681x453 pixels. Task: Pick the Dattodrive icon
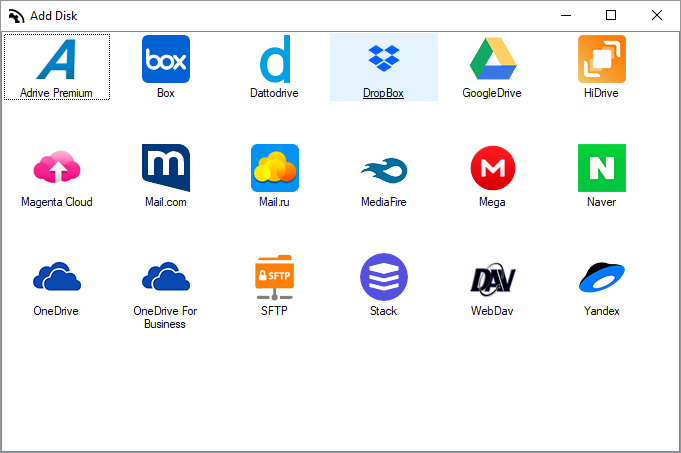pos(275,59)
